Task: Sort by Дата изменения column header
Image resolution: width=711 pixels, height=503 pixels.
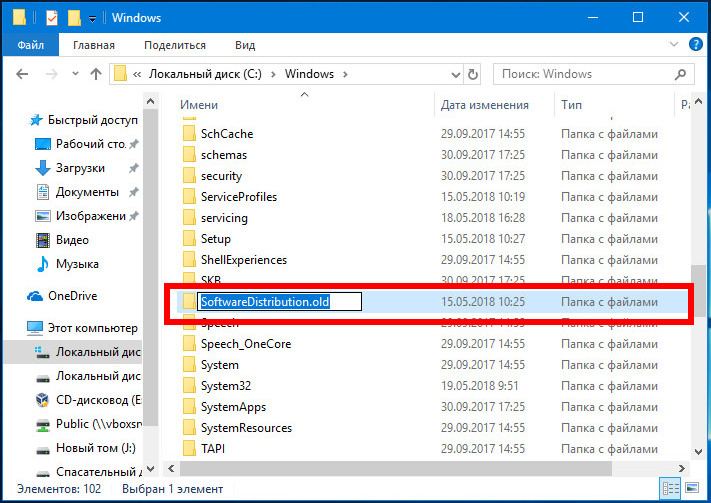Action: [x=485, y=105]
